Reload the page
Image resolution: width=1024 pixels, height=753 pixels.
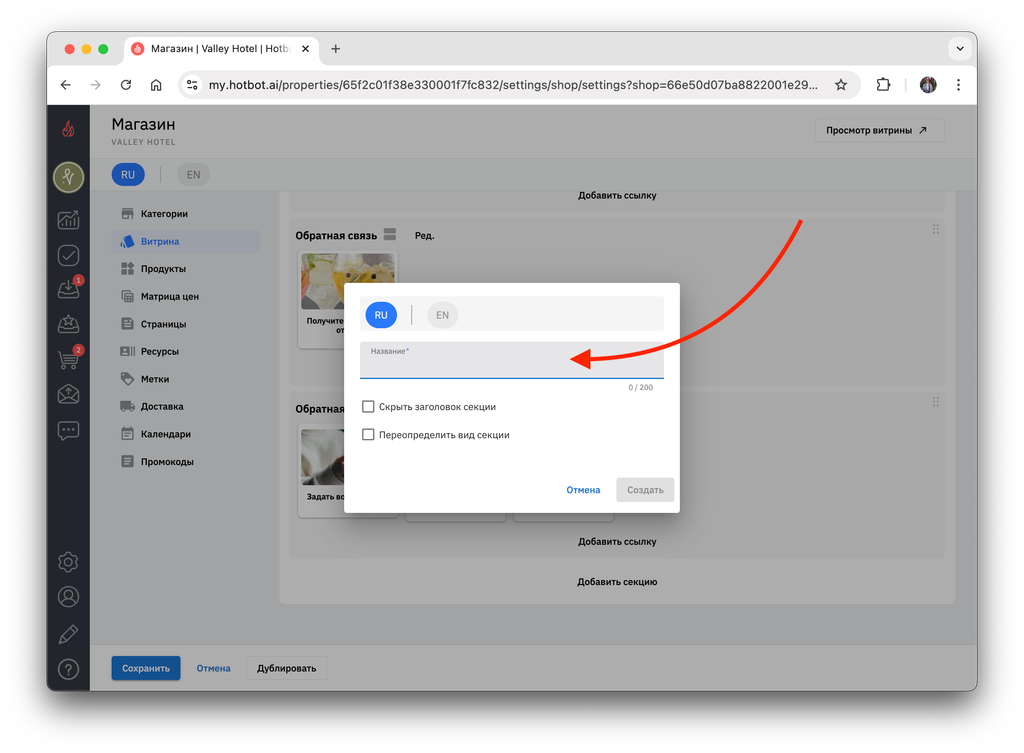[x=126, y=85]
